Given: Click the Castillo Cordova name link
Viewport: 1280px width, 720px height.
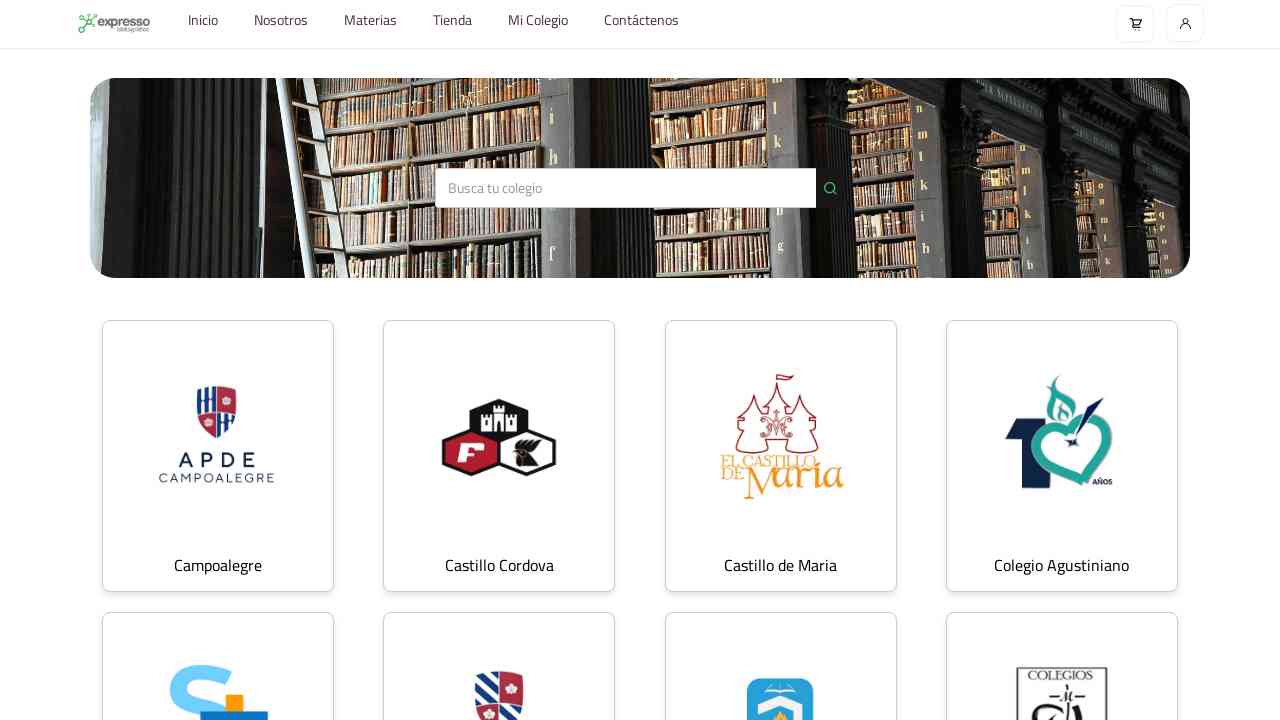Looking at the screenshot, I should pos(499,565).
